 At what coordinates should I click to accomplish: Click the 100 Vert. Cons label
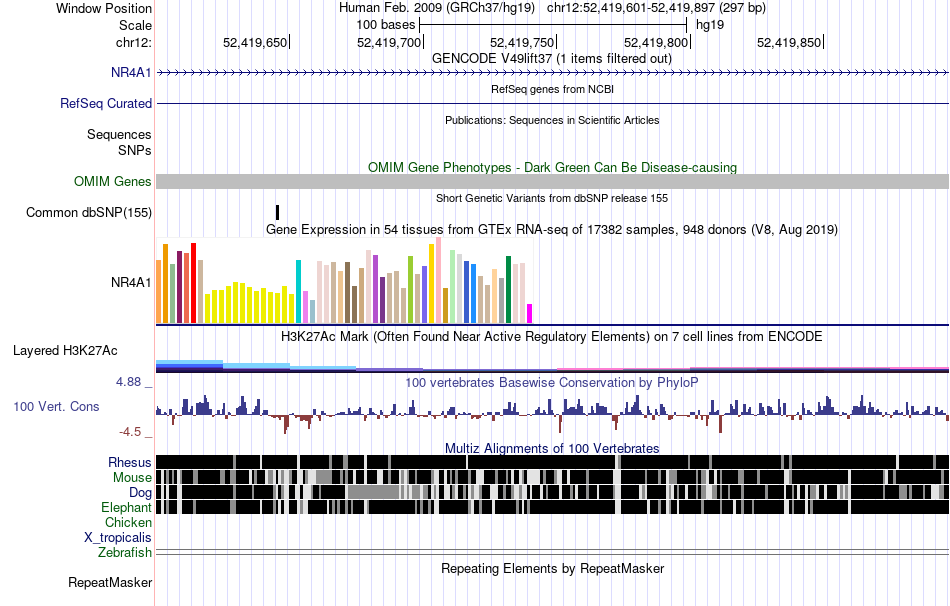coord(56,407)
